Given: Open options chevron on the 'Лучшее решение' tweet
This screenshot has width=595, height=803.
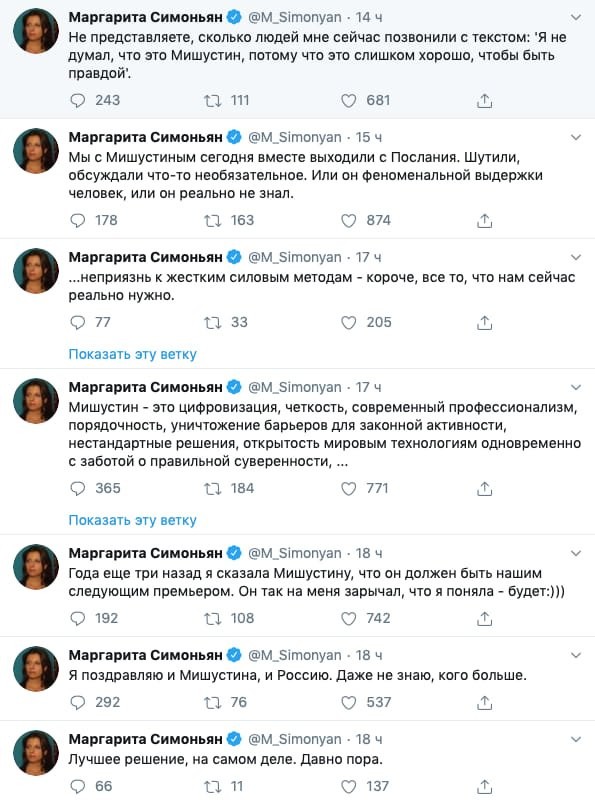Looking at the screenshot, I should [x=576, y=739].
